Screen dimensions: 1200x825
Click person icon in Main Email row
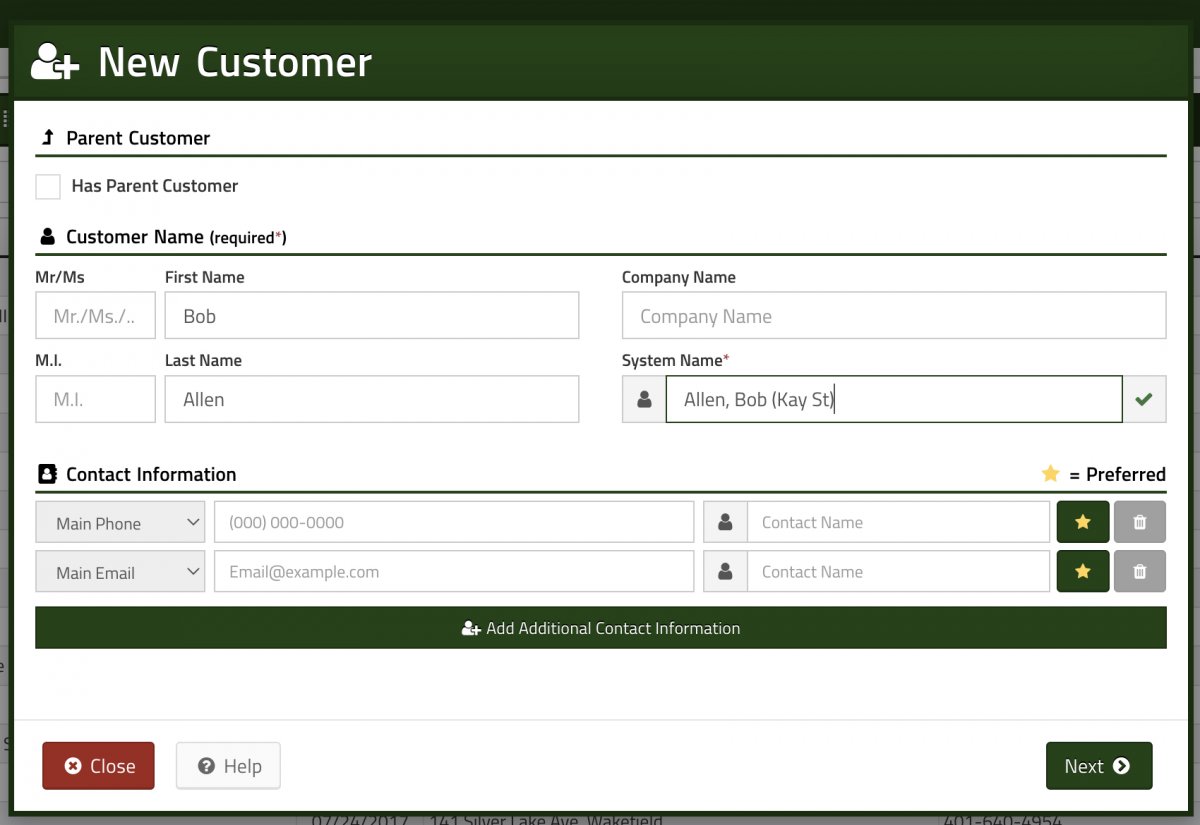pos(726,572)
